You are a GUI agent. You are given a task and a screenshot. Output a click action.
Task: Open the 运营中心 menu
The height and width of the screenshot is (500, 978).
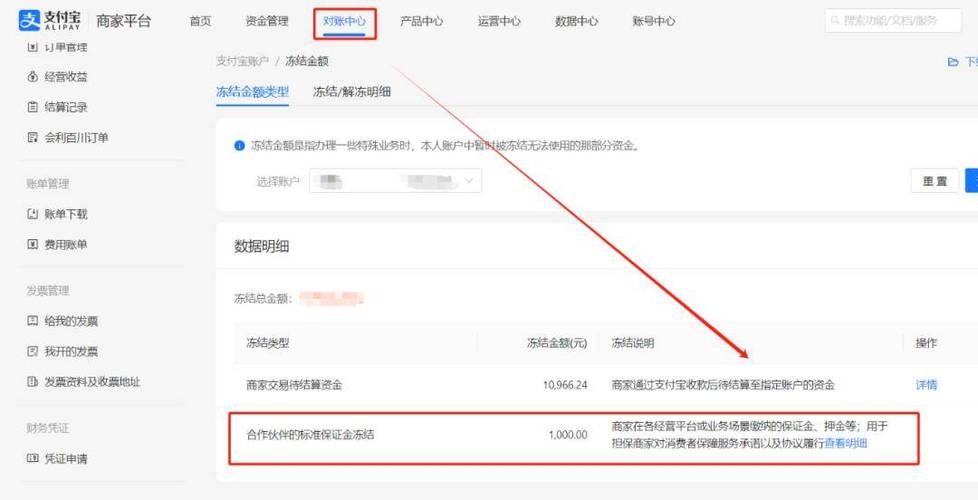pyautogui.click(x=499, y=21)
